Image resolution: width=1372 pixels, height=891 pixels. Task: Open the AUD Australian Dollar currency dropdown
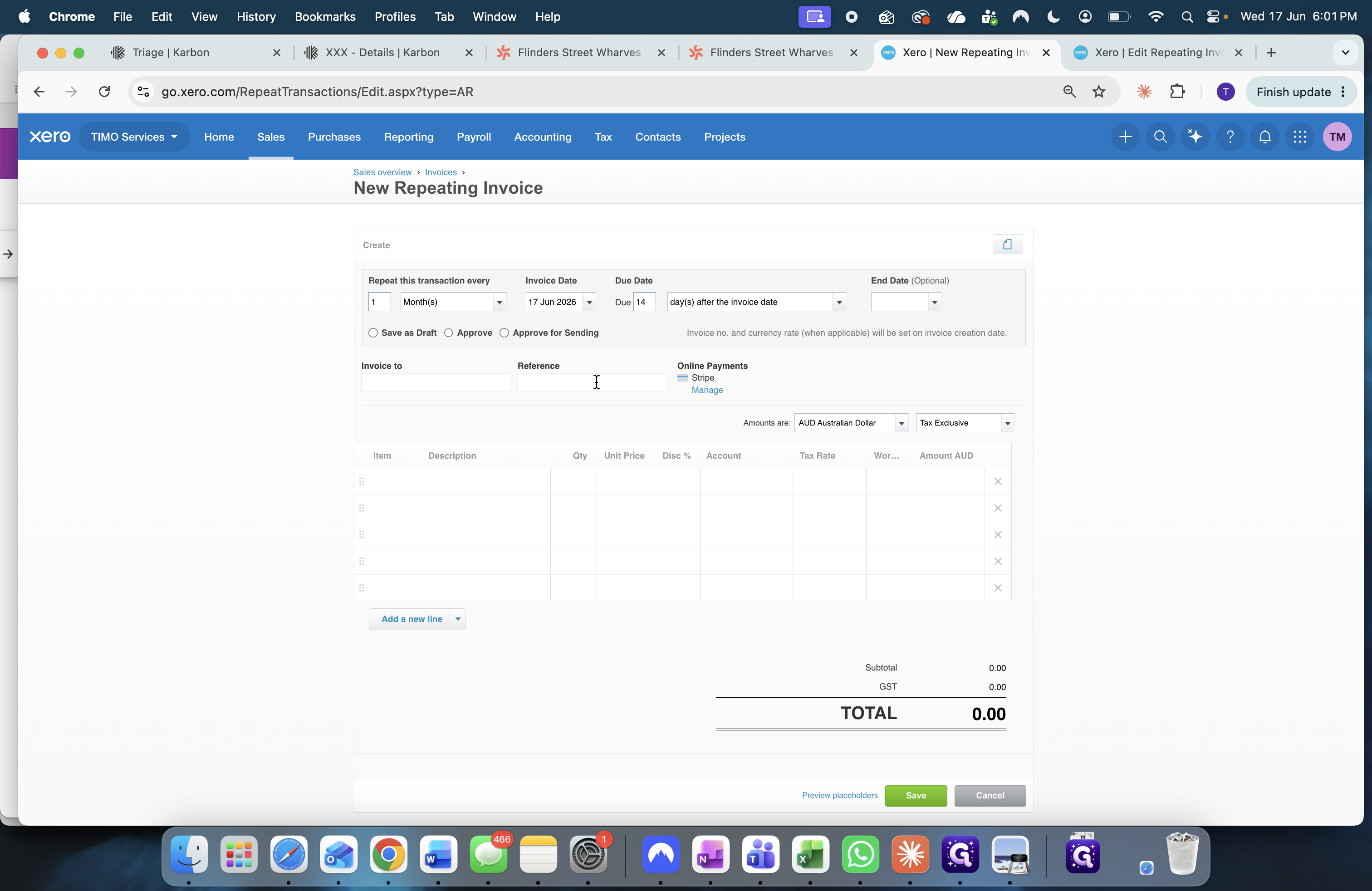coord(901,423)
